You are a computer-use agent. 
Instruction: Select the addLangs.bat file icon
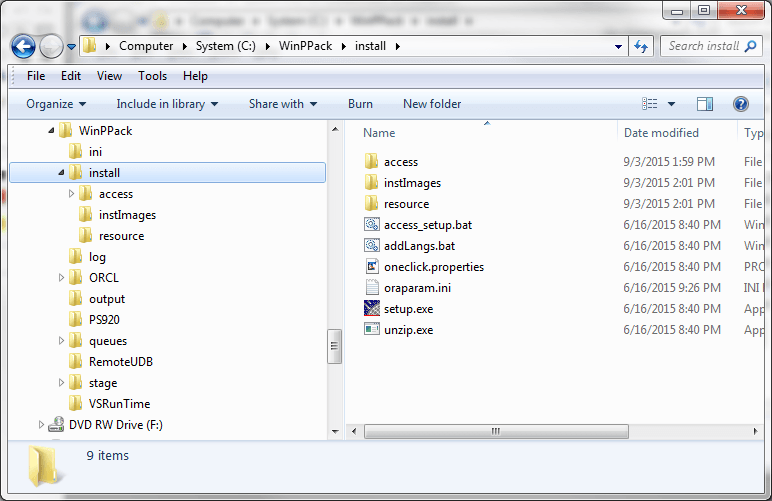(372, 246)
